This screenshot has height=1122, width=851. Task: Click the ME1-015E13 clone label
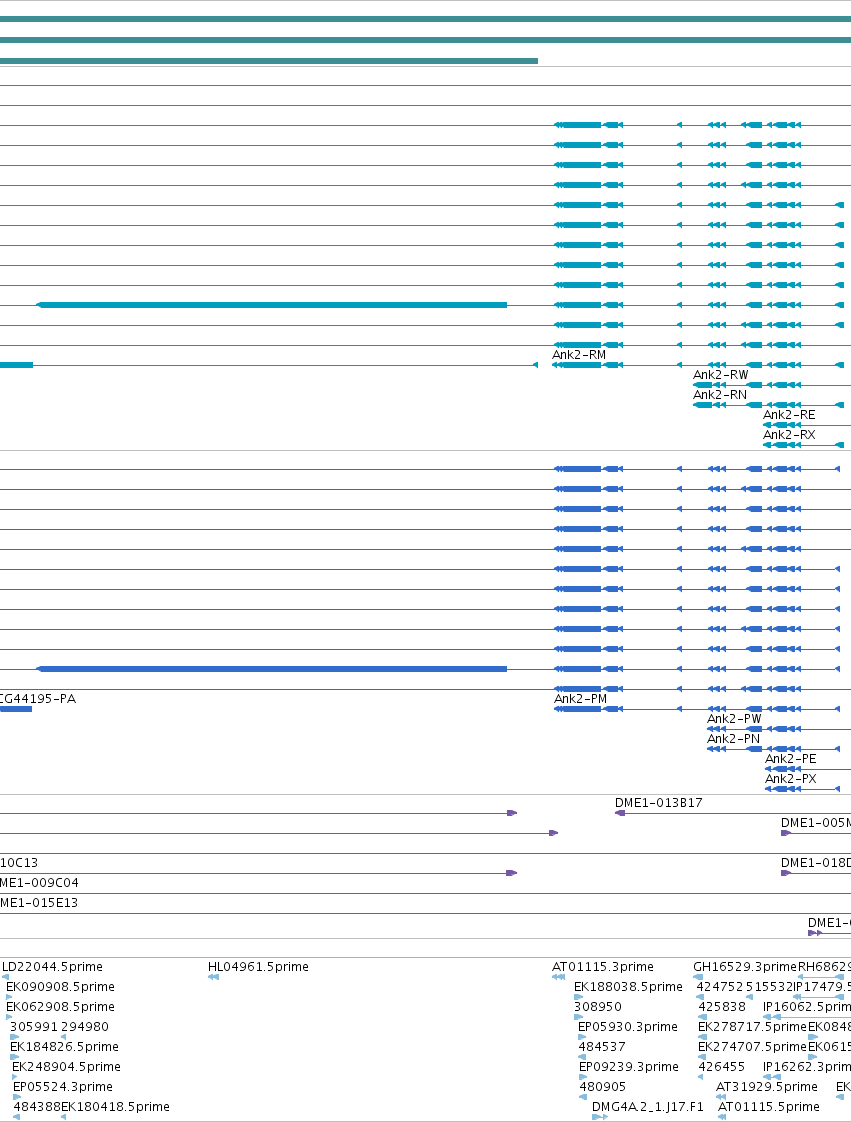pos(39,903)
